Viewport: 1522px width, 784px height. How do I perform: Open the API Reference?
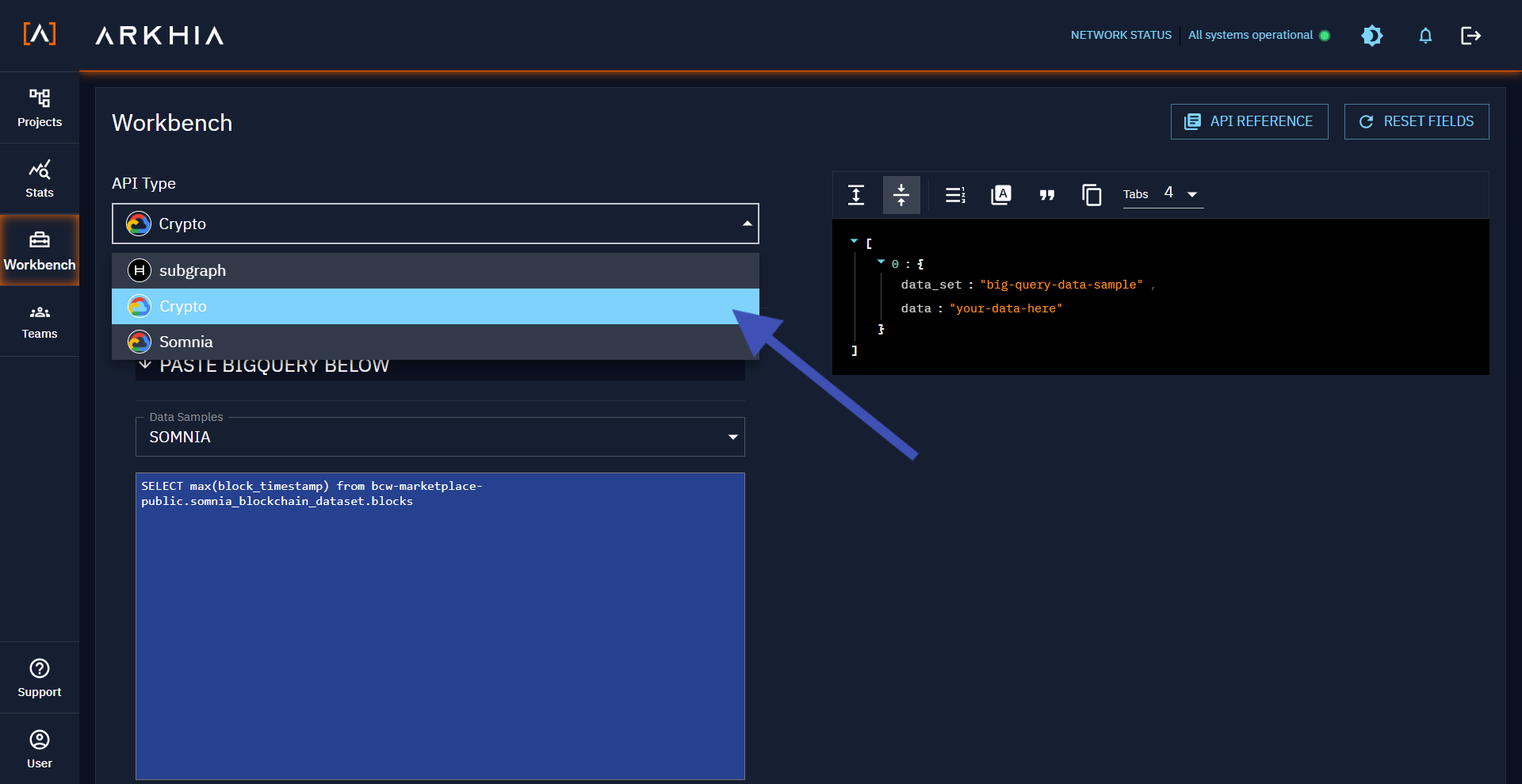click(1249, 121)
